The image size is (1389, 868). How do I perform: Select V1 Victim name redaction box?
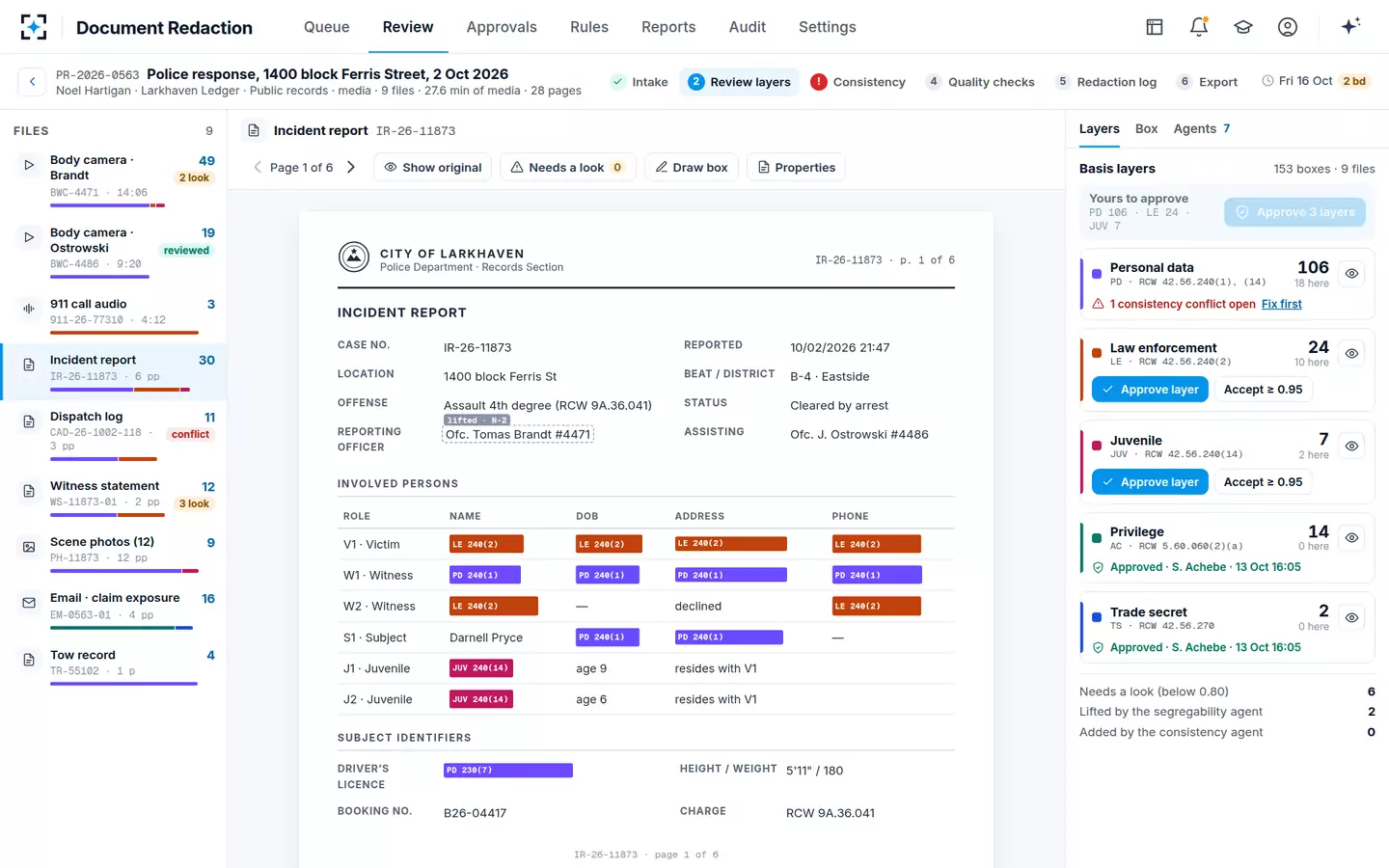[487, 544]
